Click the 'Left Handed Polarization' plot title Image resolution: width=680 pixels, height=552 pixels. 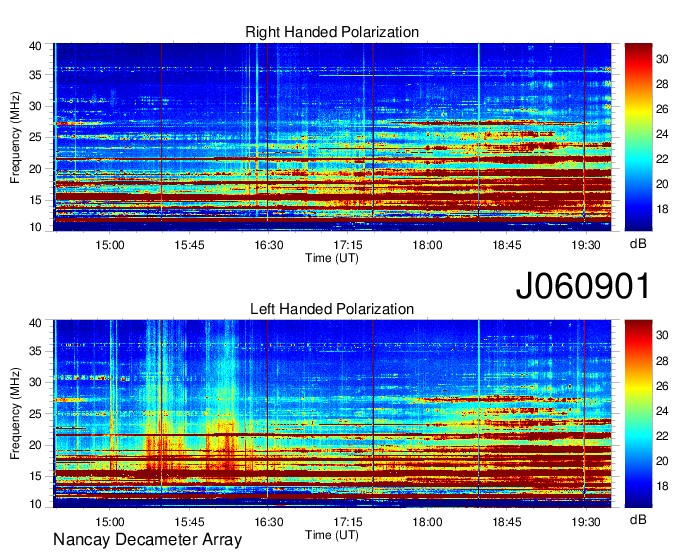pos(332,309)
